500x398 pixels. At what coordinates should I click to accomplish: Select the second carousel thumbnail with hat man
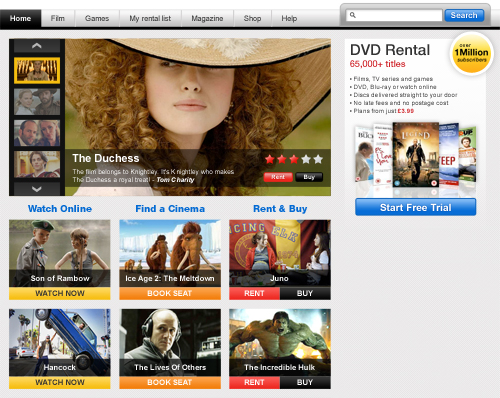pos(37,102)
